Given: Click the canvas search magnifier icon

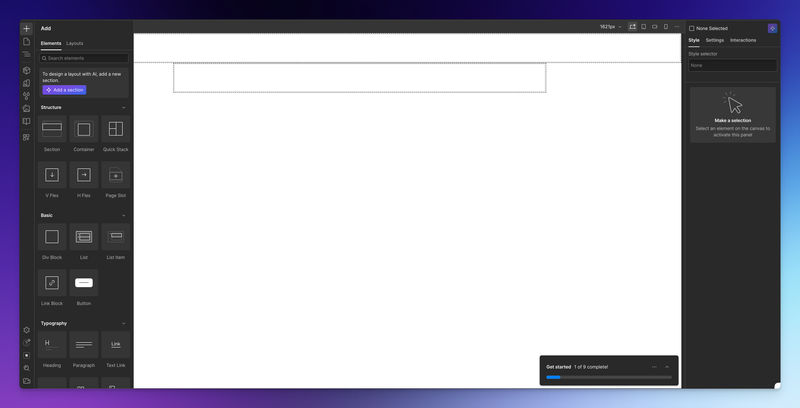Looking at the screenshot, I should pos(27,368).
